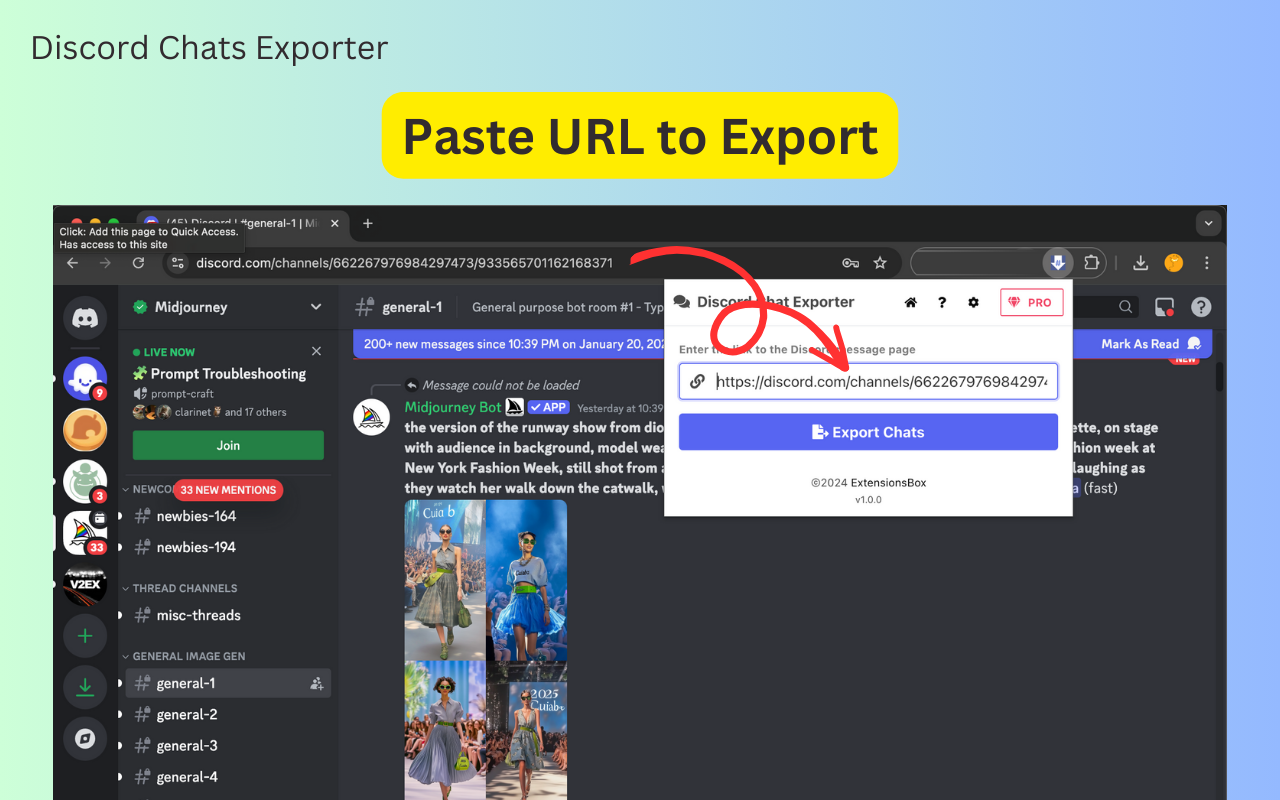1280x800 pixels.
Task: Click the password key icon in address bar
Action: [x=850, y=263]
